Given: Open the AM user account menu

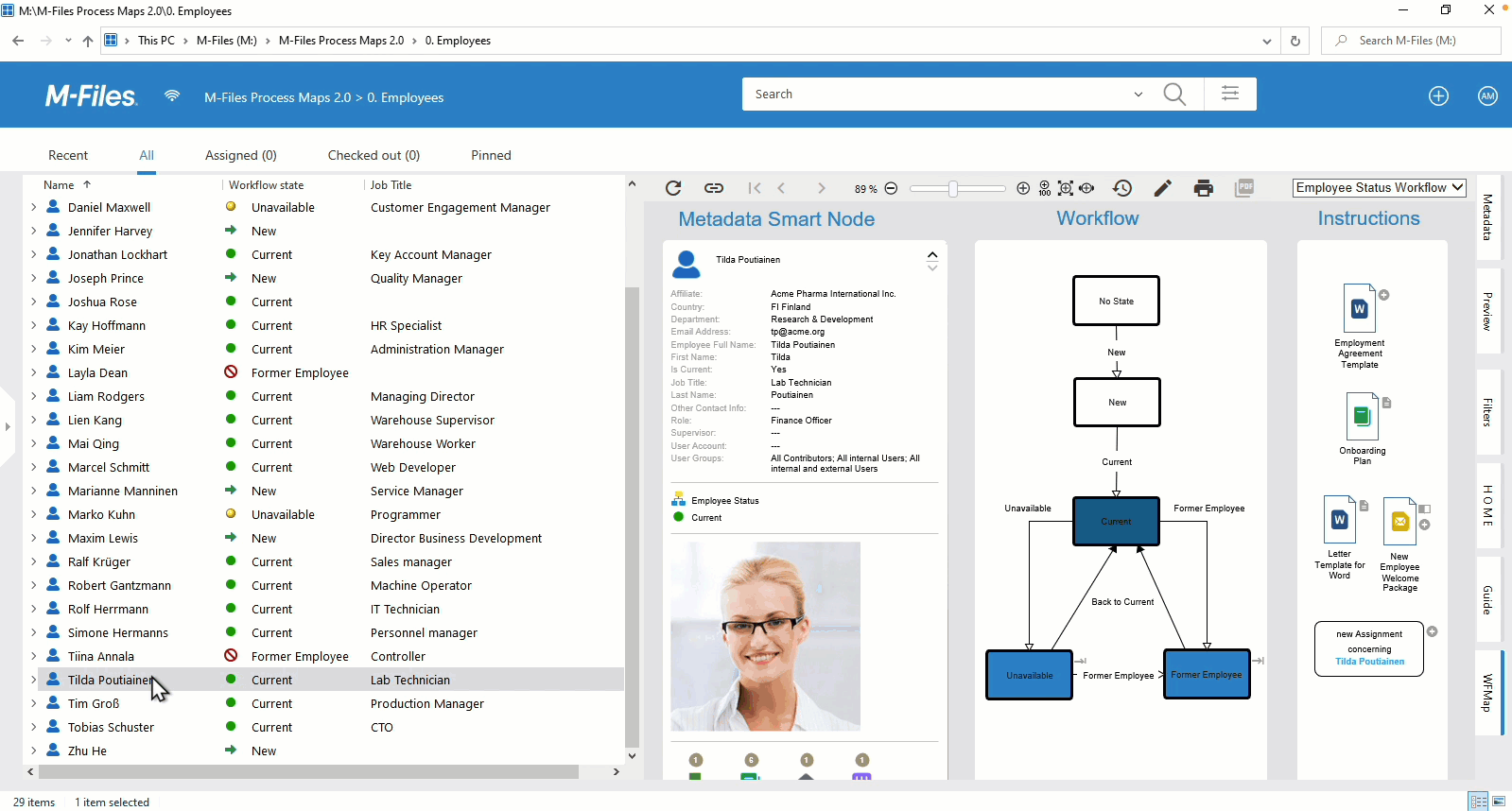Looking at the screenshot, I should click(x=1487, y=96).
